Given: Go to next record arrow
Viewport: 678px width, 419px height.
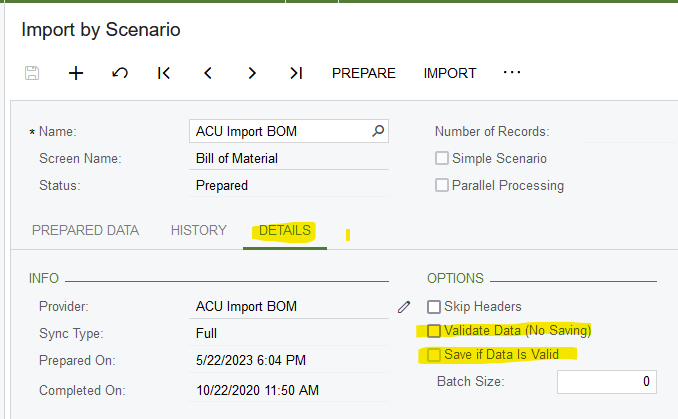Looking at the screenshot, I should pyautogui.click(x=252, y=73).
